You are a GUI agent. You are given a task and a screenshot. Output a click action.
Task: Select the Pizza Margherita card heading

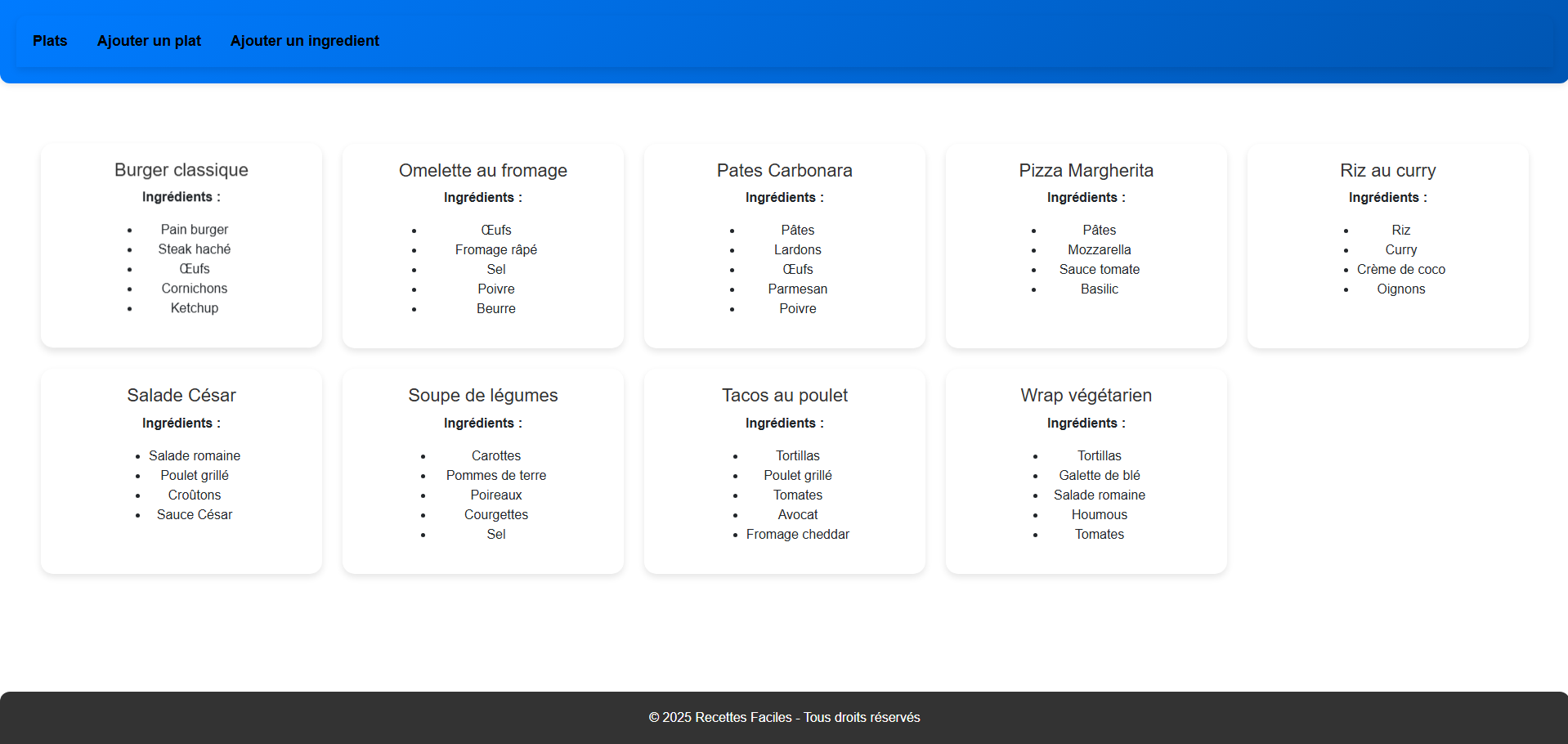[1086, 171]
